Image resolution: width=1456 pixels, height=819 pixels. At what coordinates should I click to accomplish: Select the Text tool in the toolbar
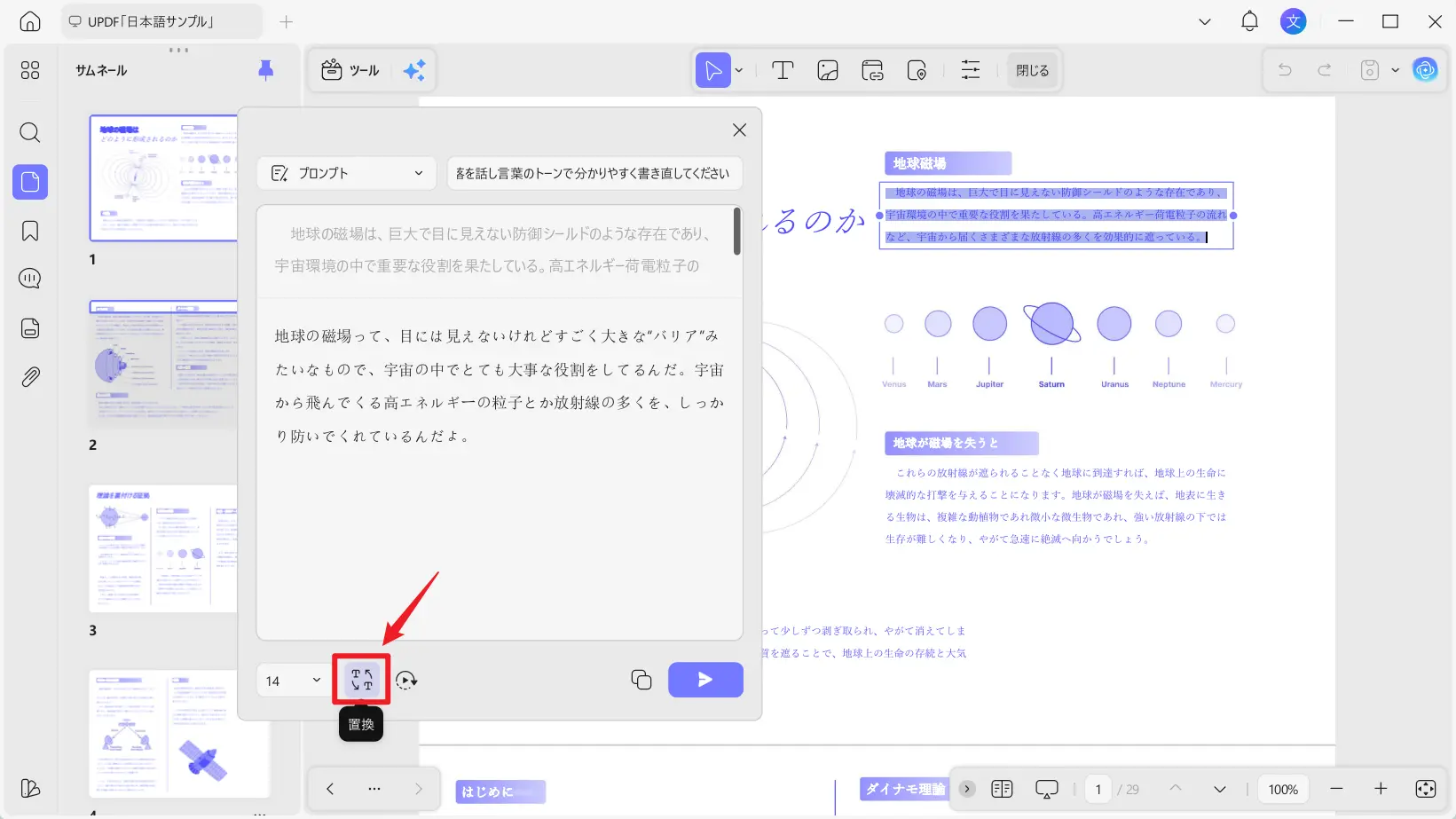(782, 70)
